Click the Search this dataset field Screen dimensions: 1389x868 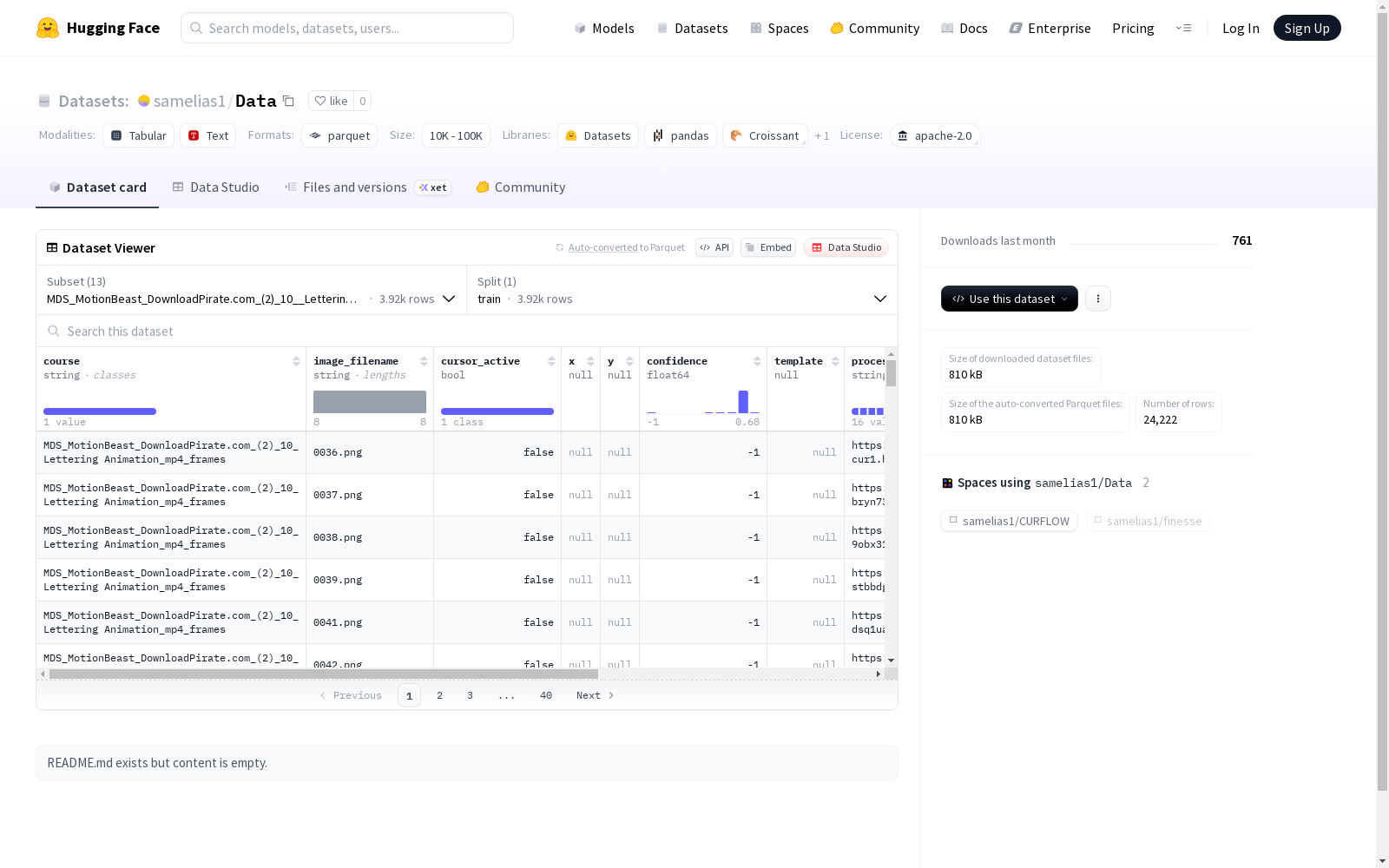tap(467, 331)
